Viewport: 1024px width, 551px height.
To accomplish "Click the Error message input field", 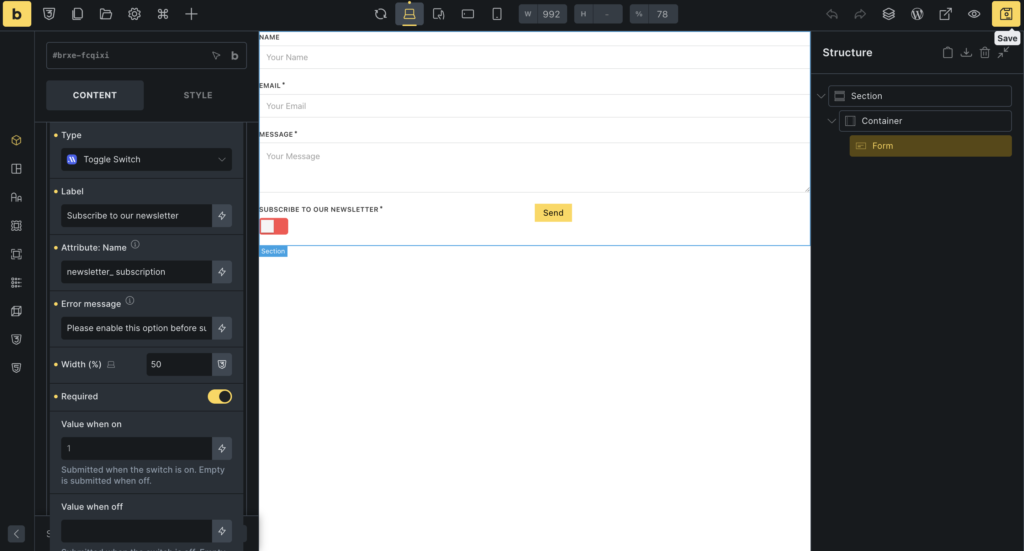I will click(x=136, y=328).
